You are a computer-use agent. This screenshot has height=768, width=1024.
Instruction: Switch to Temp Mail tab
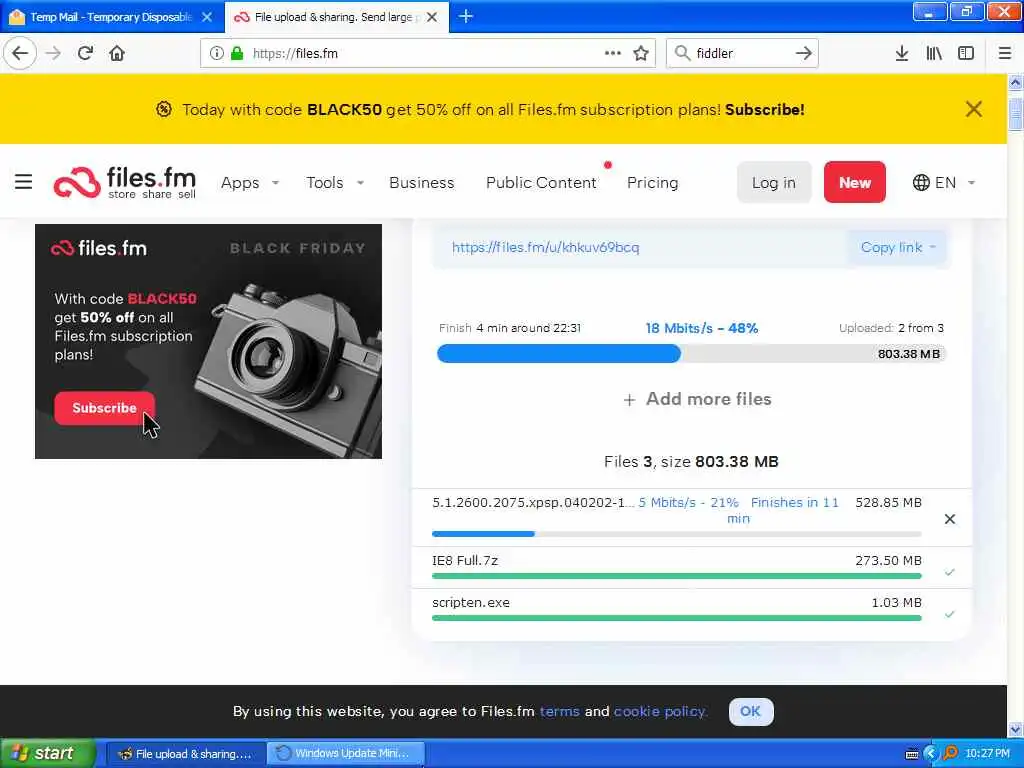click(x=111, y=17)
